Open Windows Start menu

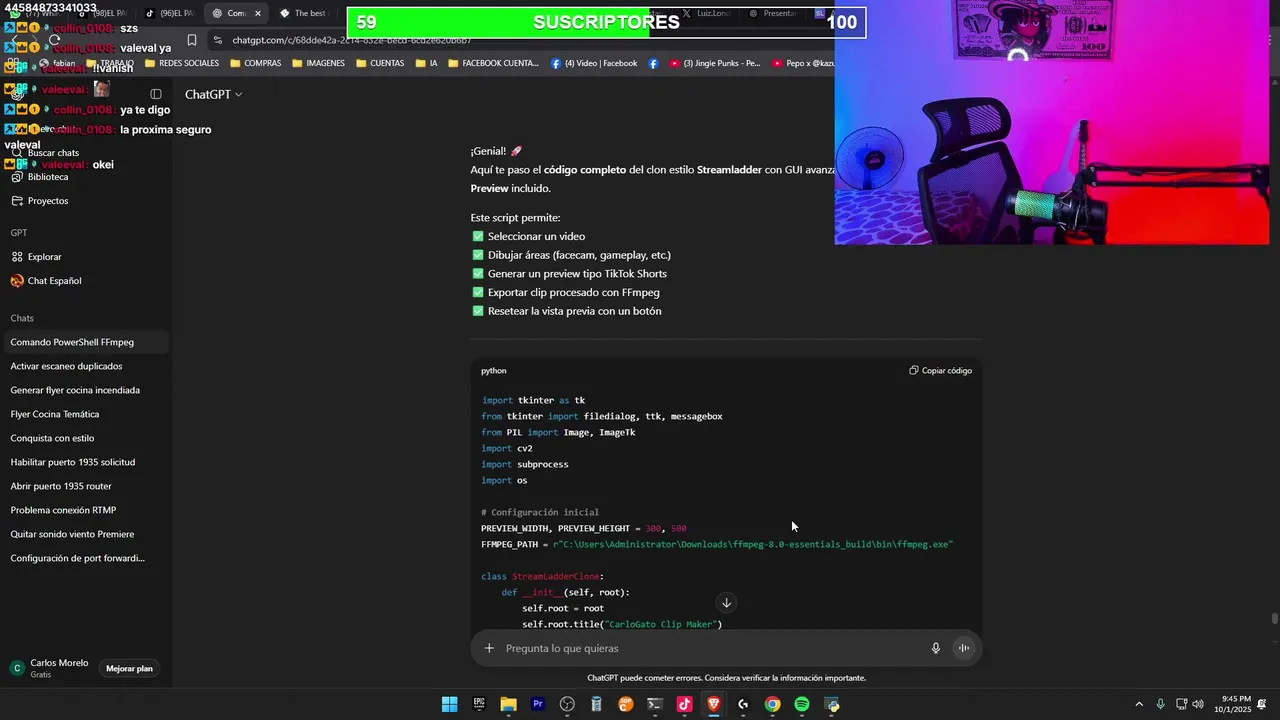click(450, 705)
